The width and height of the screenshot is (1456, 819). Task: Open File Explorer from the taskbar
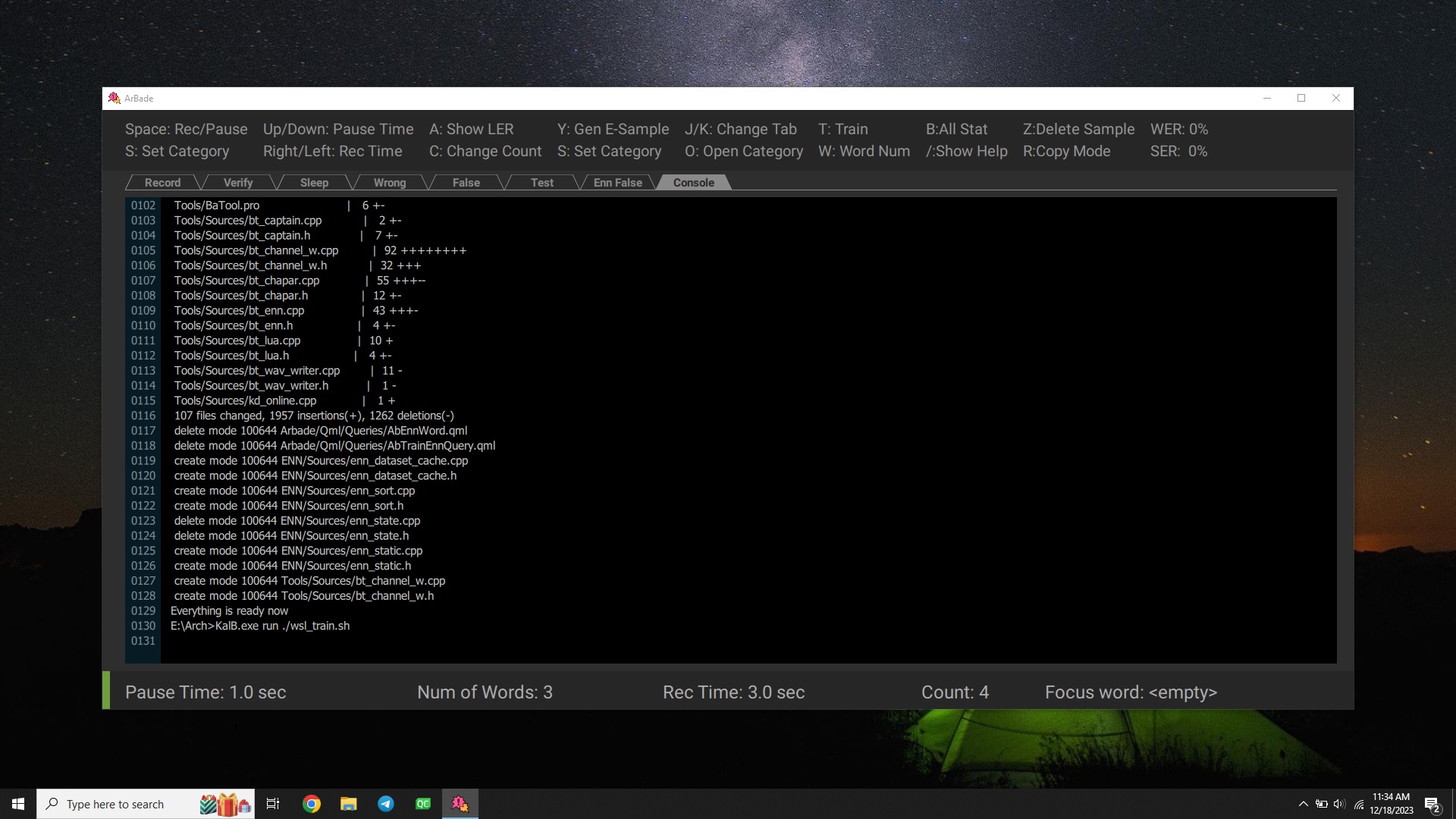348,804
